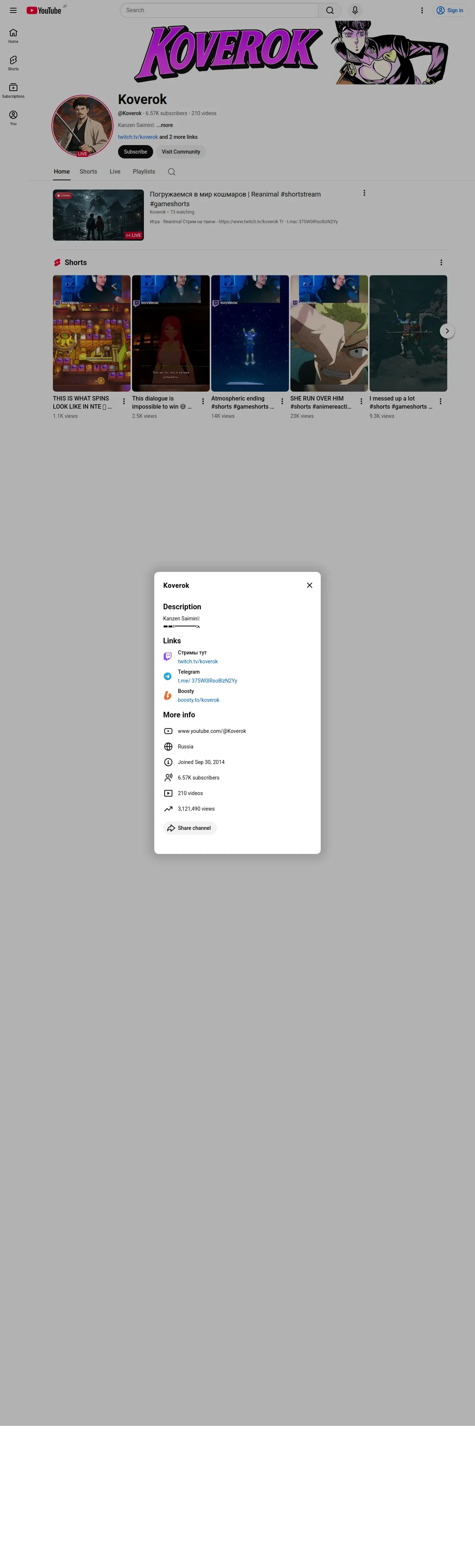Click the 'Russia' country text
Image resolution: width=475 pixels, height=1568 pixels.
pyautogui.click(x=185, y=747)
